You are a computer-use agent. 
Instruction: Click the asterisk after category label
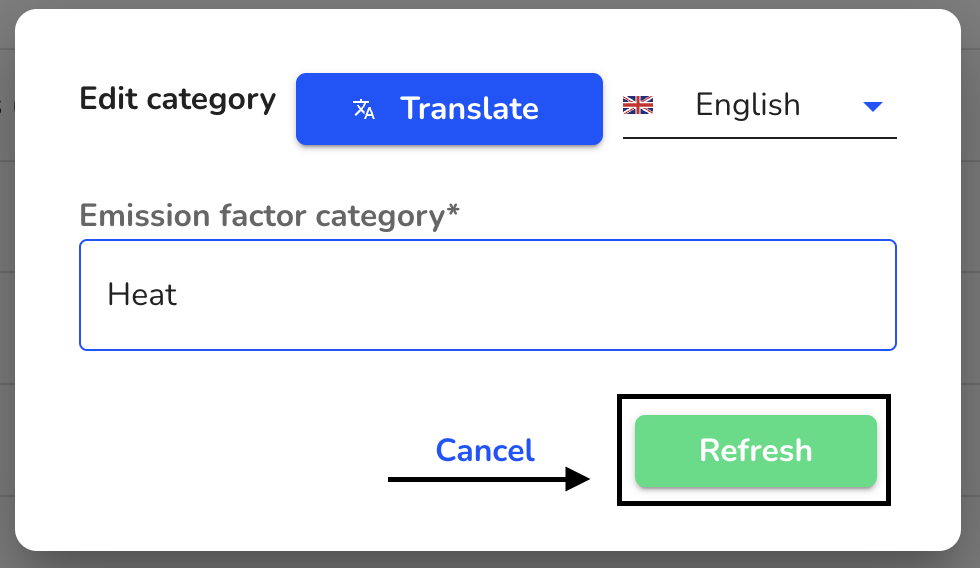pos(452,210)
